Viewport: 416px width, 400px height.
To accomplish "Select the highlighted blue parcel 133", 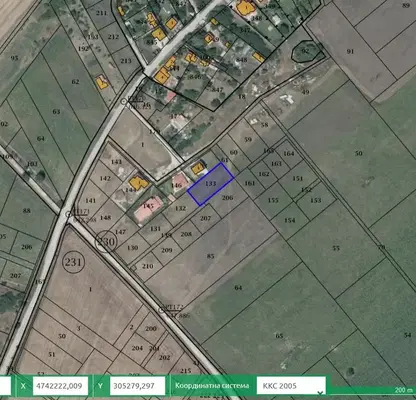I will pyautogui.click(x=210, y=184).
